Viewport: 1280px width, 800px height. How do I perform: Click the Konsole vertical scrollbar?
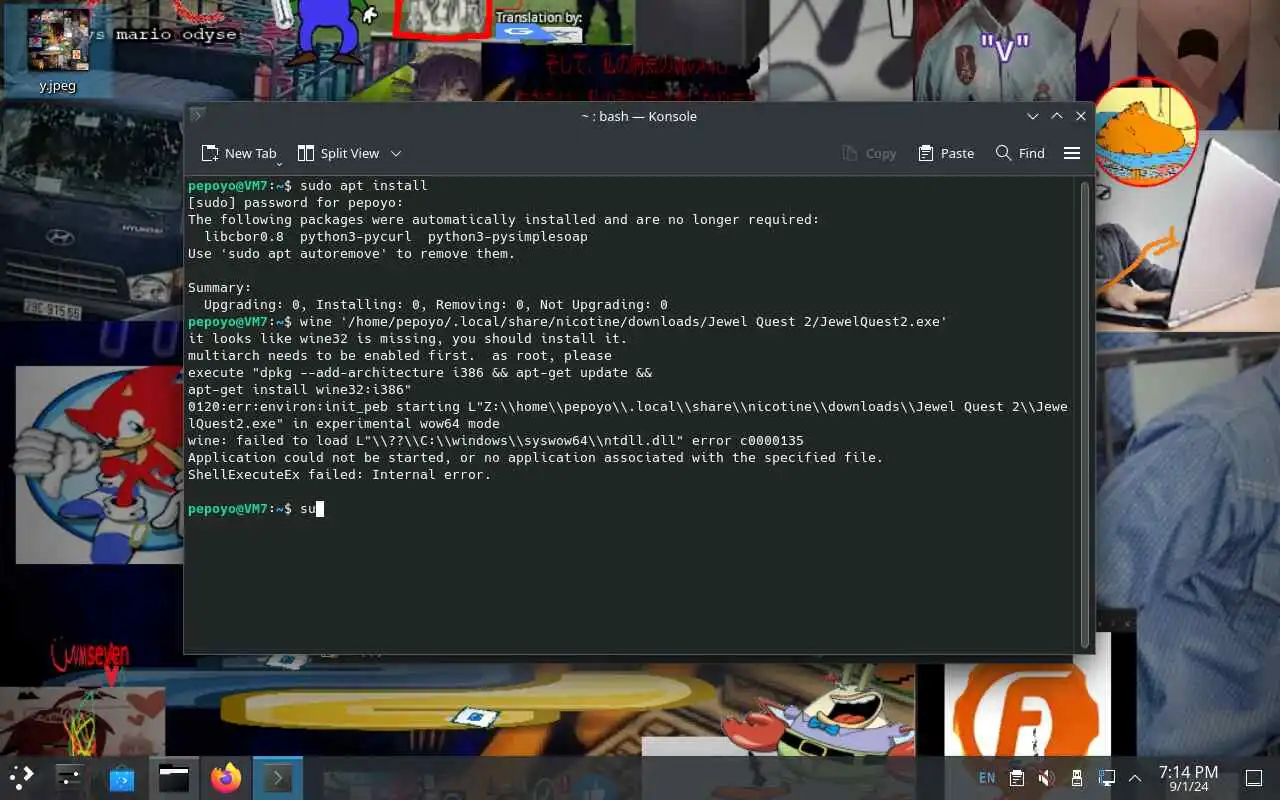(1085, 414)
